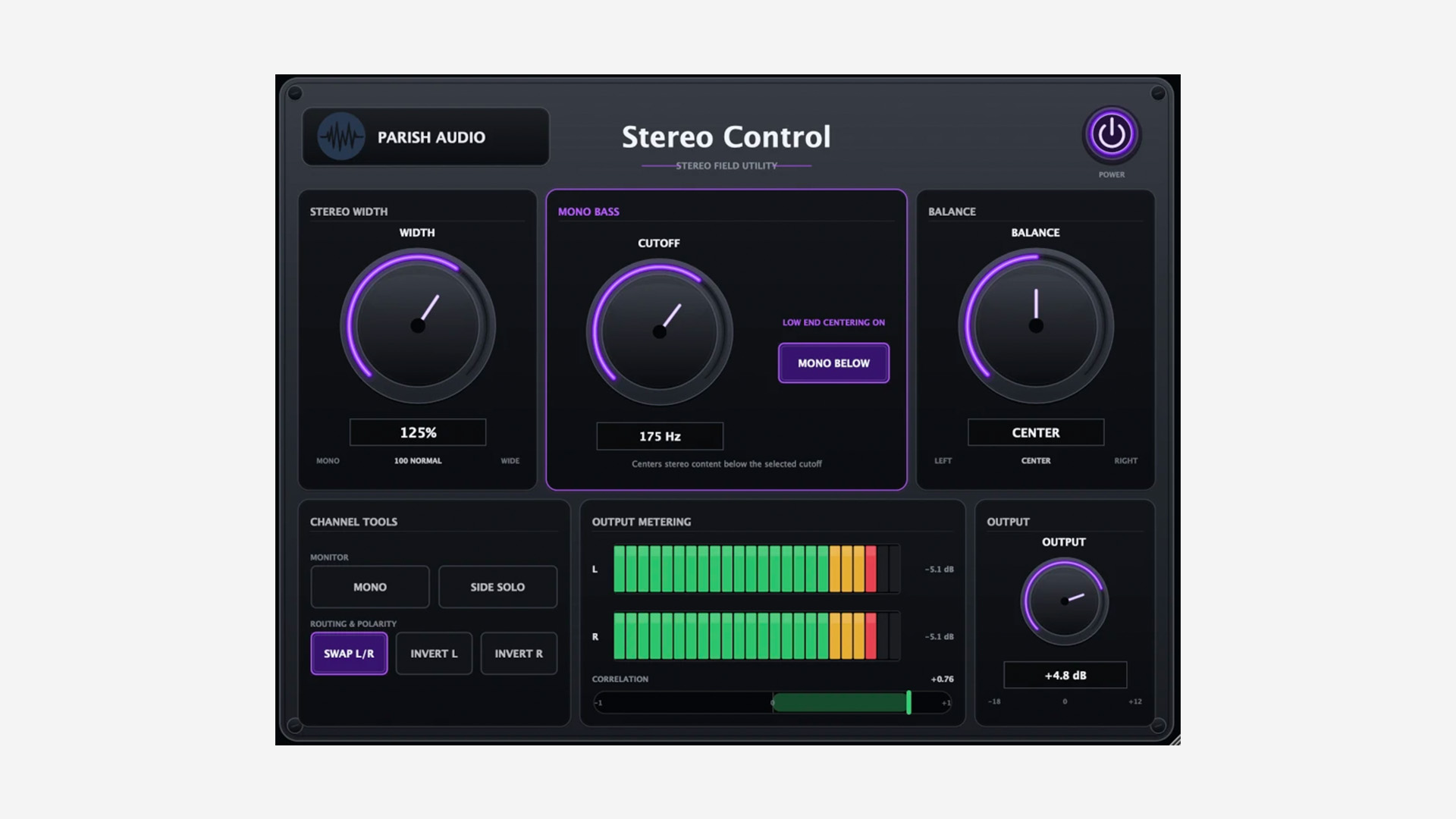This screenshot has height=819, width=1456.
Task: Click the MONO label under width knob
Action: pos(328,460)
